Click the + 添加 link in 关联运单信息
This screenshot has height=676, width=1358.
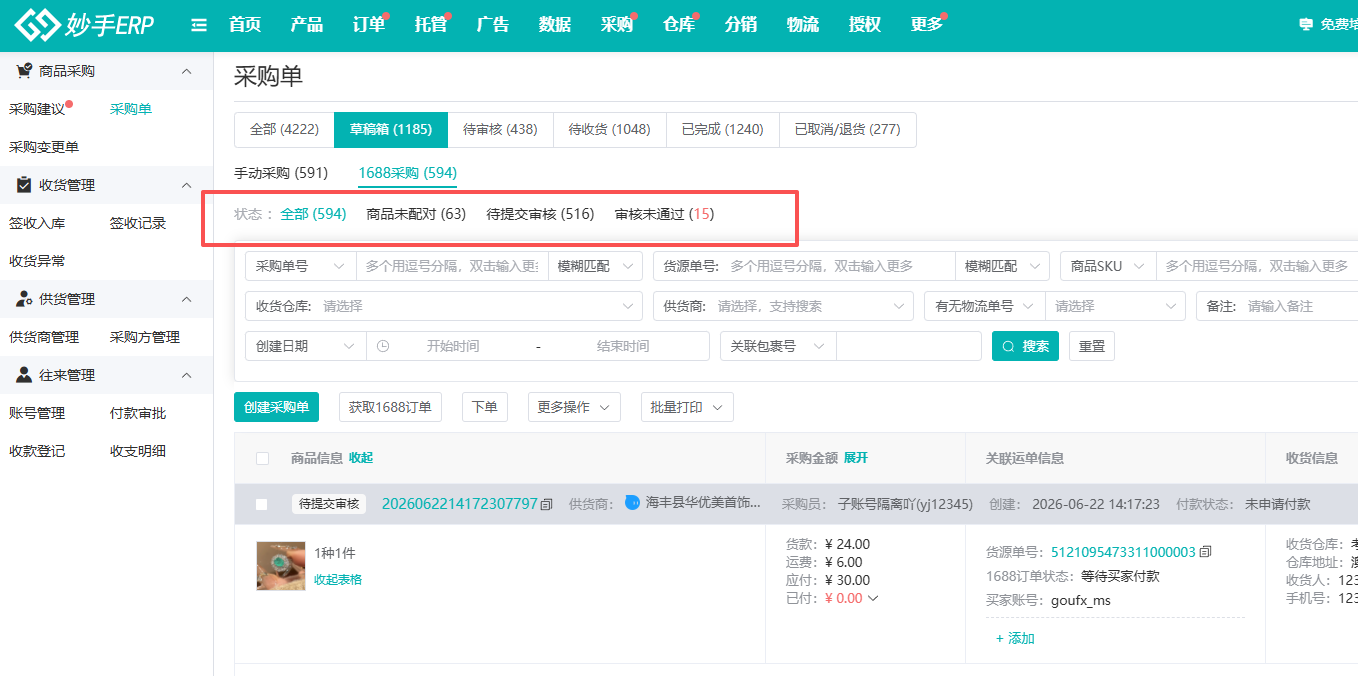(x=1015, y=638)
